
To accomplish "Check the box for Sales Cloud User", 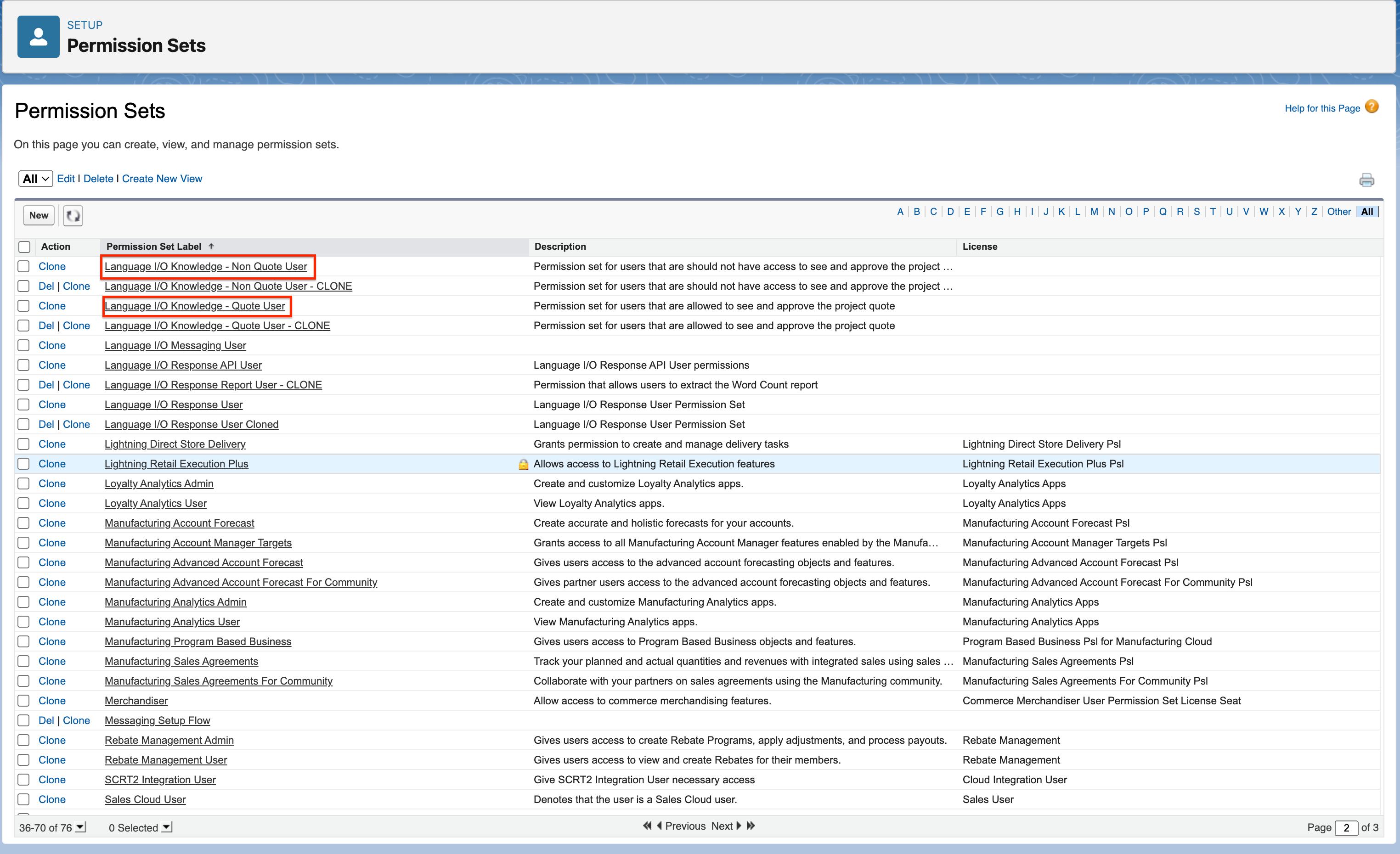I will [x=23, y=799].
